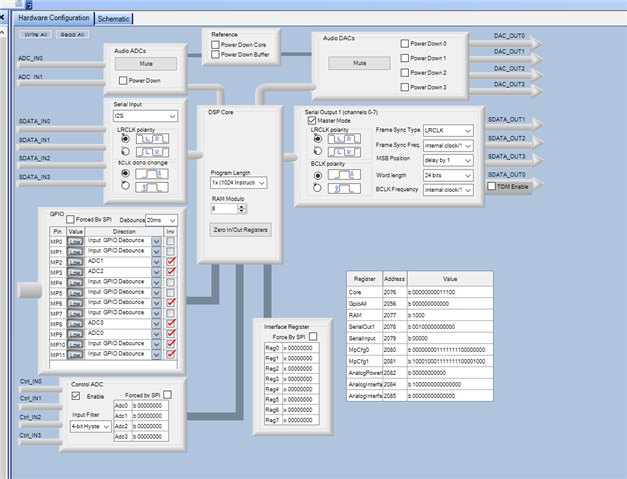Expand MP0 direction dropdown
Image resolution: width=627 pixels, height=479 pixels.
tap(156, 241)
